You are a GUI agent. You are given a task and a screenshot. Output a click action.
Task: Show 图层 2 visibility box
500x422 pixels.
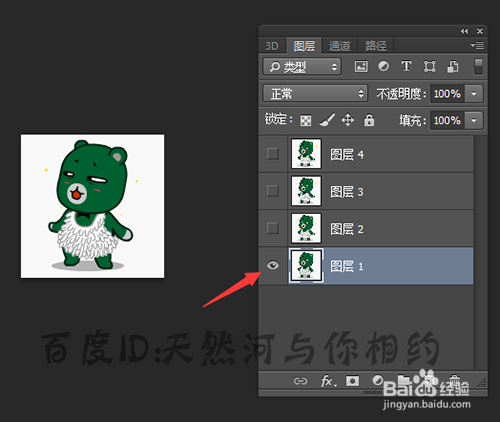[x=273, y=228]
